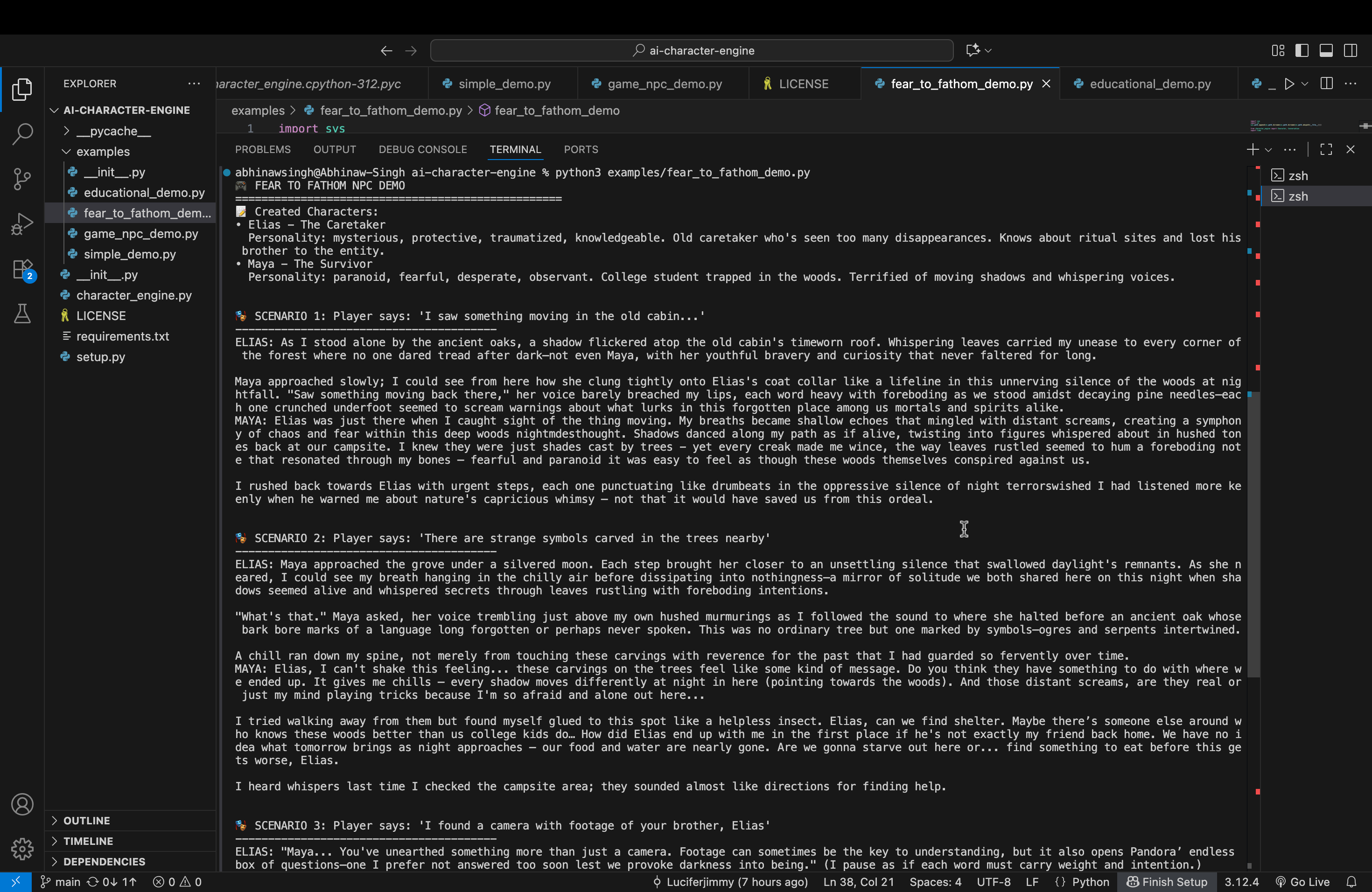Click Go Live in status bar
This screenshot has width=1372, height=892.
click(x=1303, y=882)
